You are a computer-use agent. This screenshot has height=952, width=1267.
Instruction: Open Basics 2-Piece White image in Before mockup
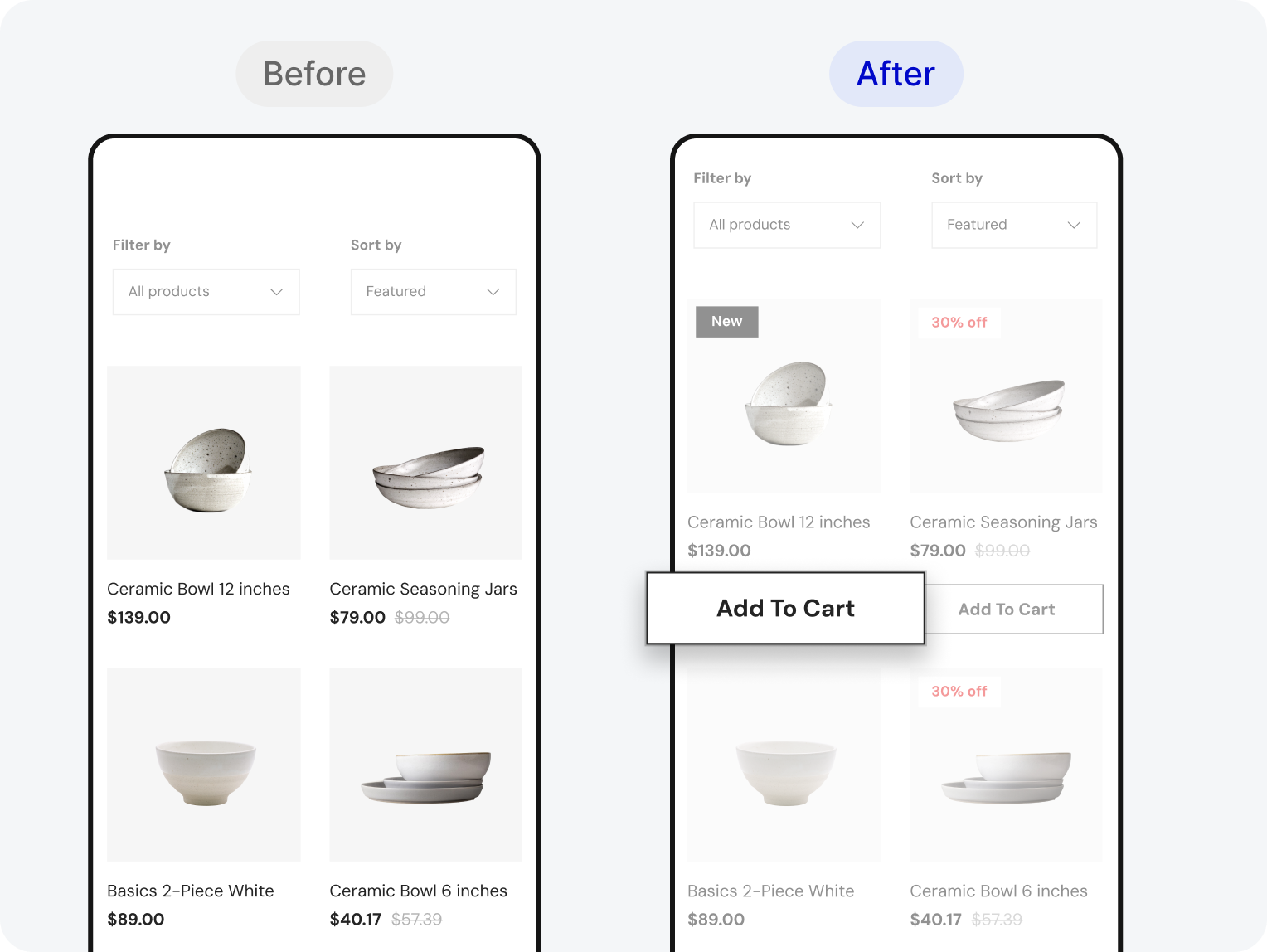tap(204, 765)
